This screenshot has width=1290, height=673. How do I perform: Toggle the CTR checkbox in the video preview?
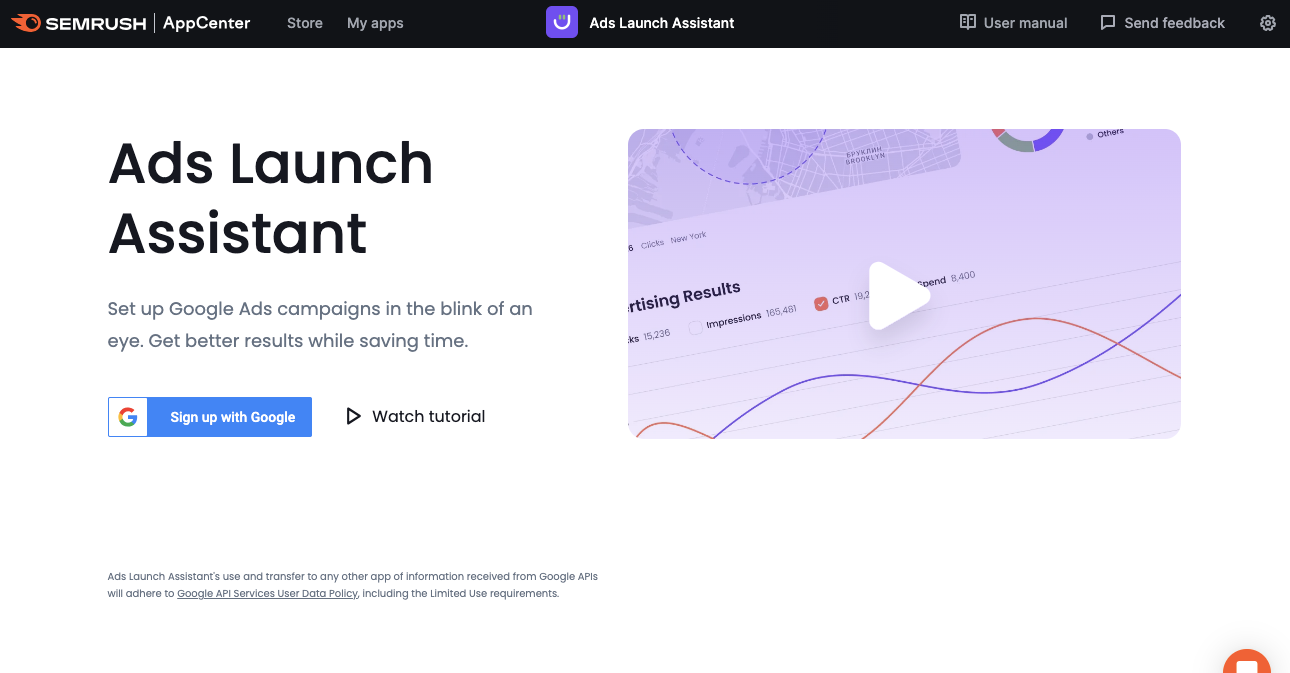pyautogui.click(x=821, y=303)
